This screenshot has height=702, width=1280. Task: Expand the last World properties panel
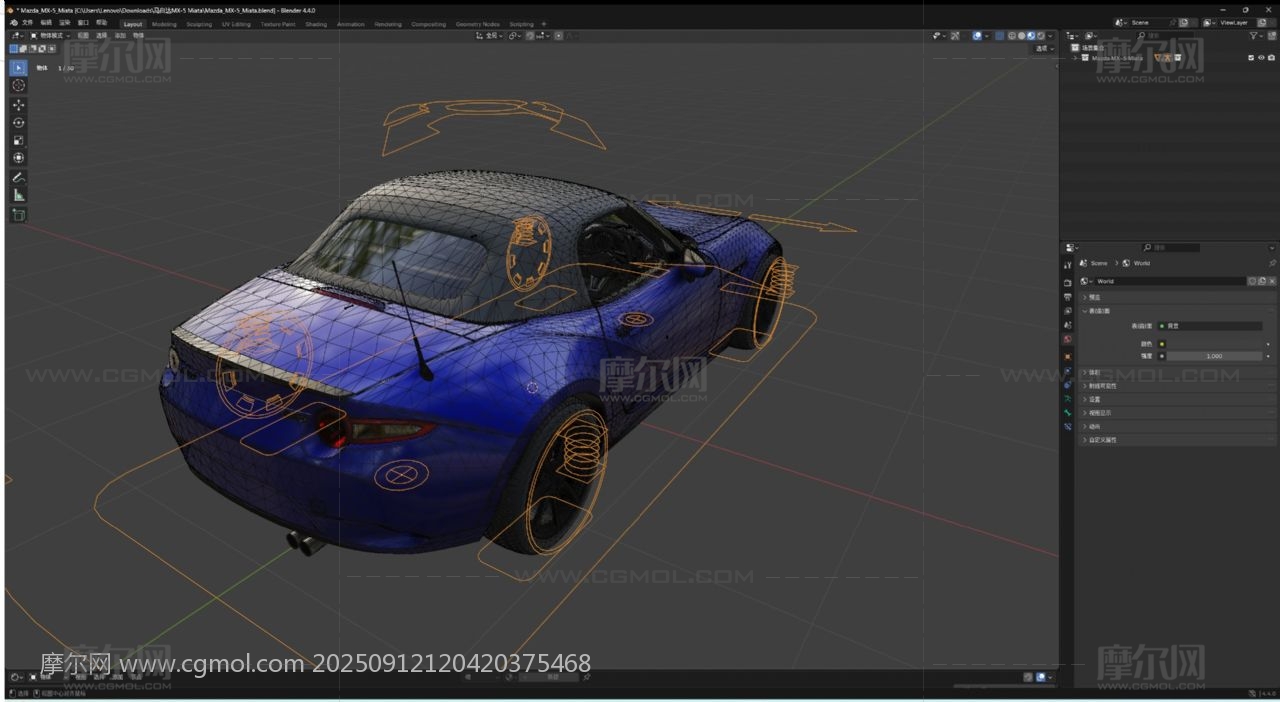(1084, 440)
